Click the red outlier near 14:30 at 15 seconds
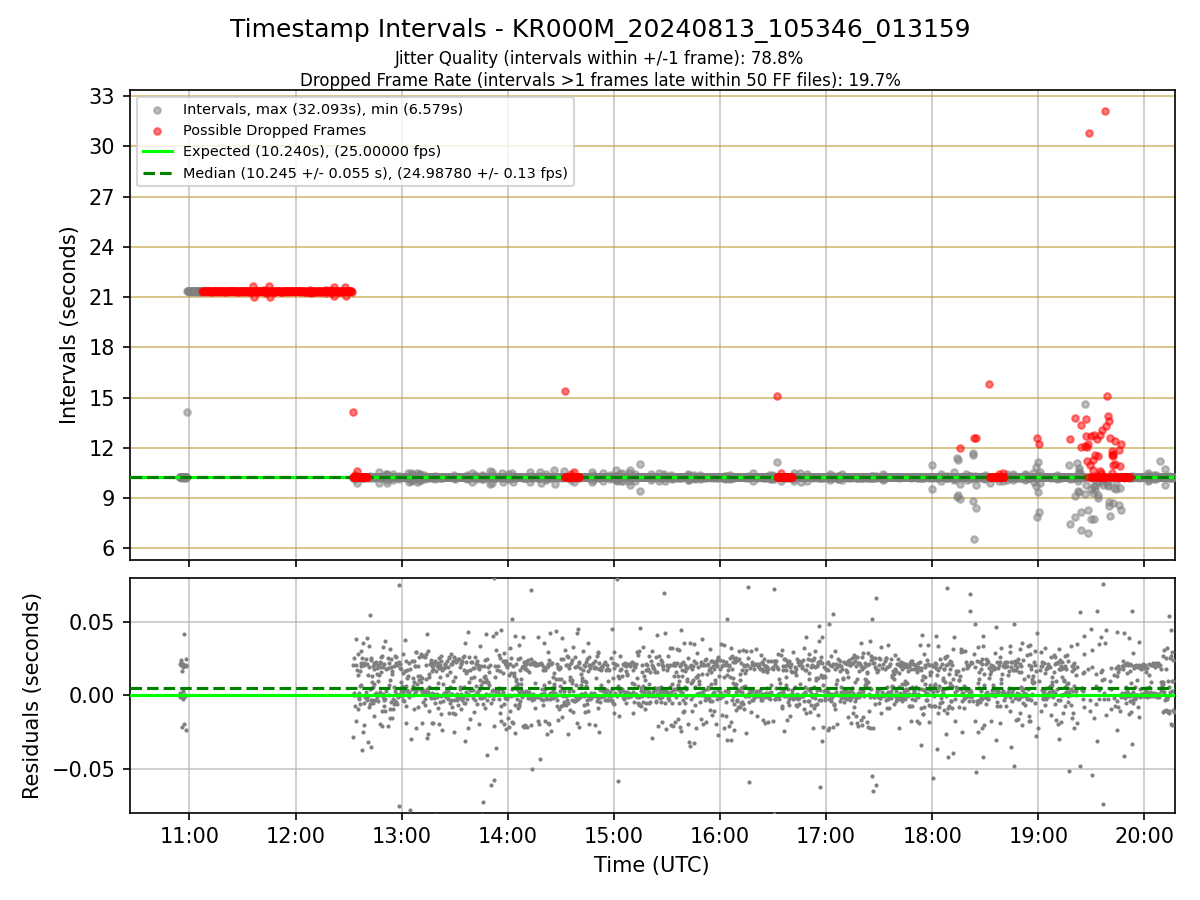 [565, 391]
